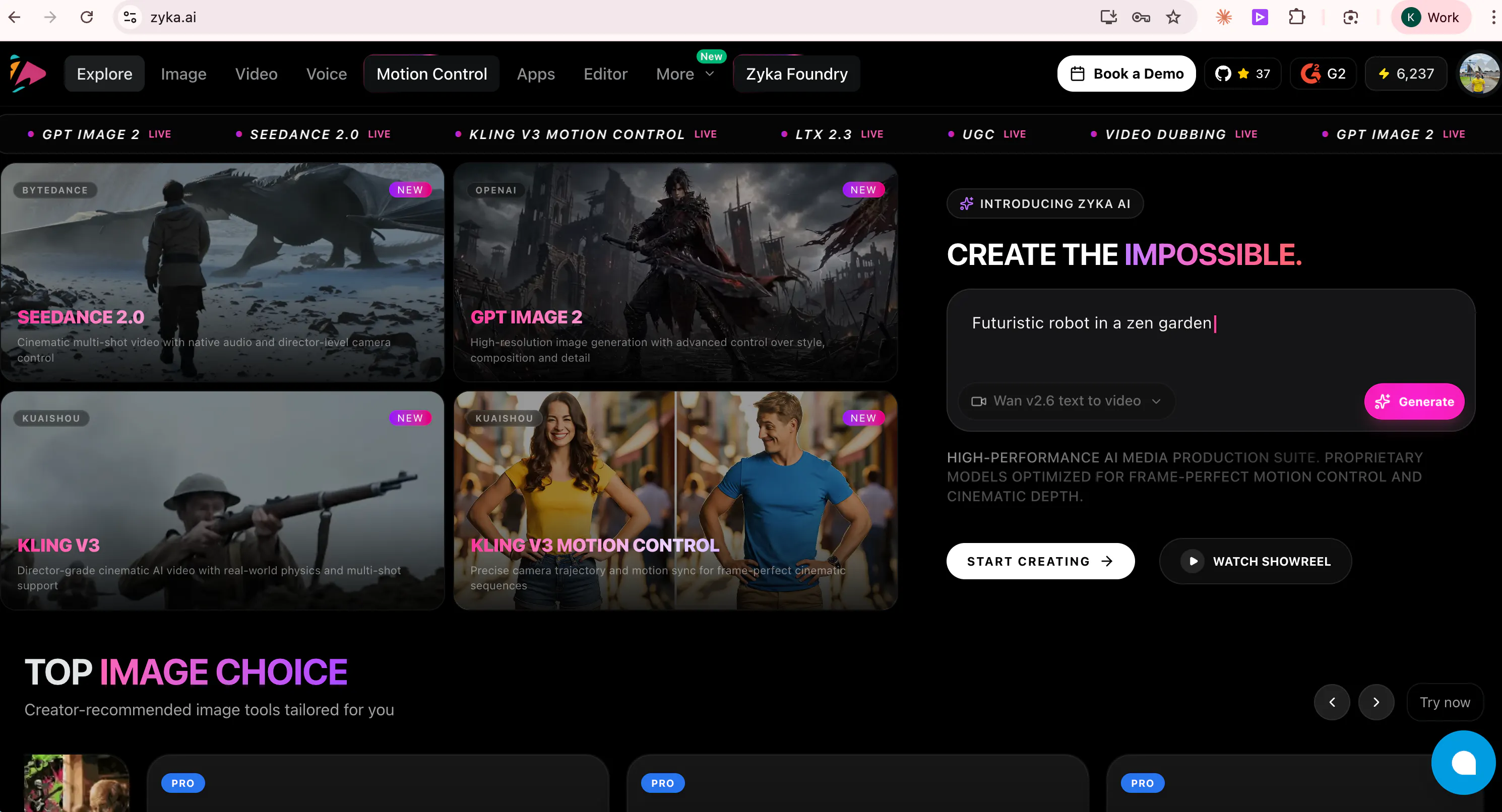This screenshot has height=812, width=1502.
Task: Reload the page
Action: tap(87, 18)
